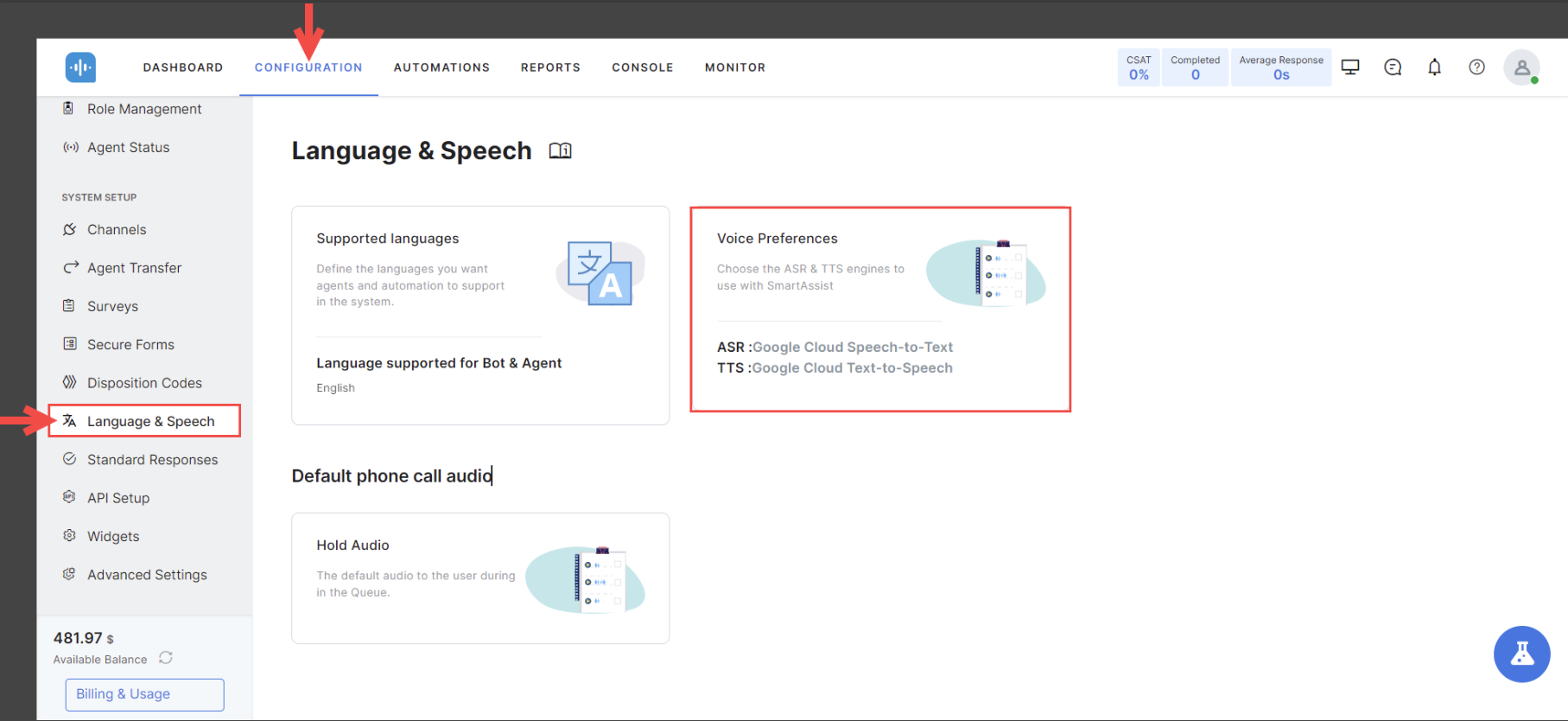Click the English language entry

[x=335, y=388]
